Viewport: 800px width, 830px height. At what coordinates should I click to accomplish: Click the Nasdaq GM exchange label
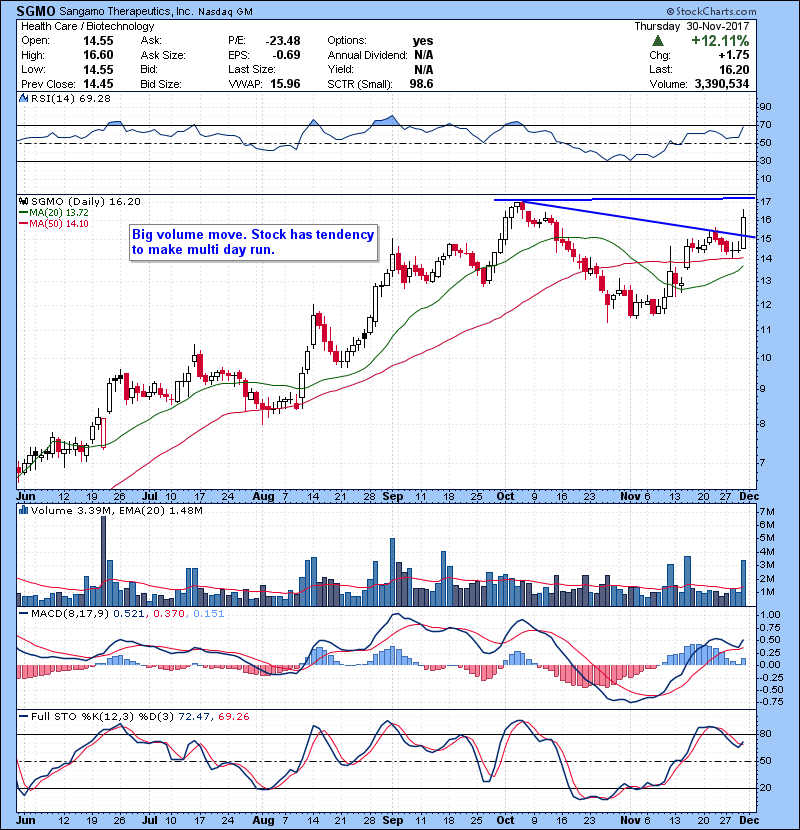(x=225, y=11)
